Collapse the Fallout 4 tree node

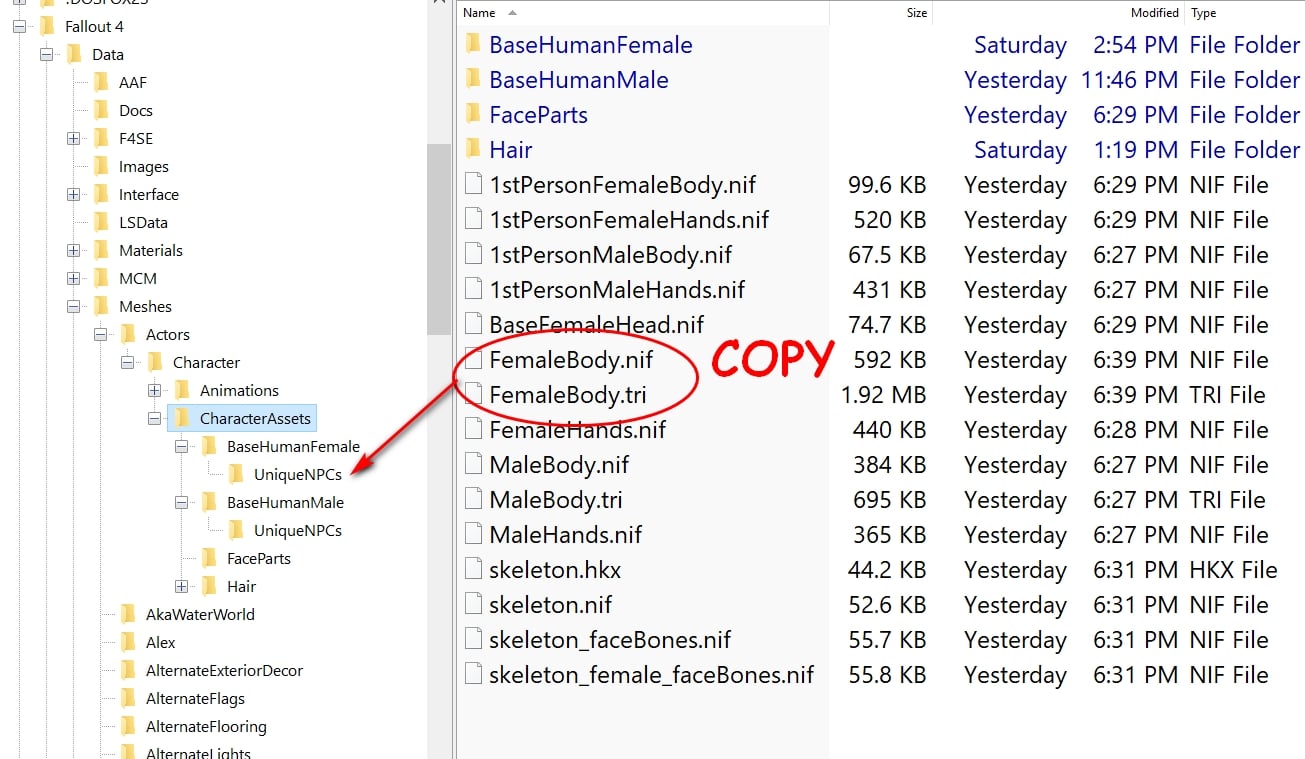point(17,26)
